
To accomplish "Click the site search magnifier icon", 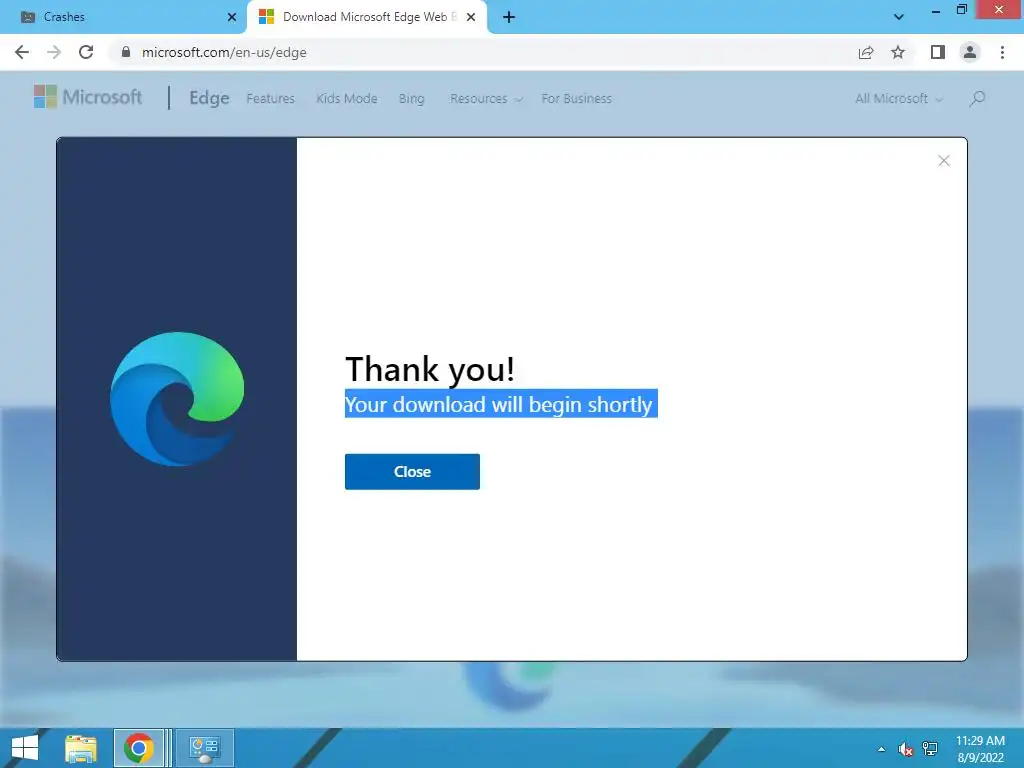I will [977, 99].
